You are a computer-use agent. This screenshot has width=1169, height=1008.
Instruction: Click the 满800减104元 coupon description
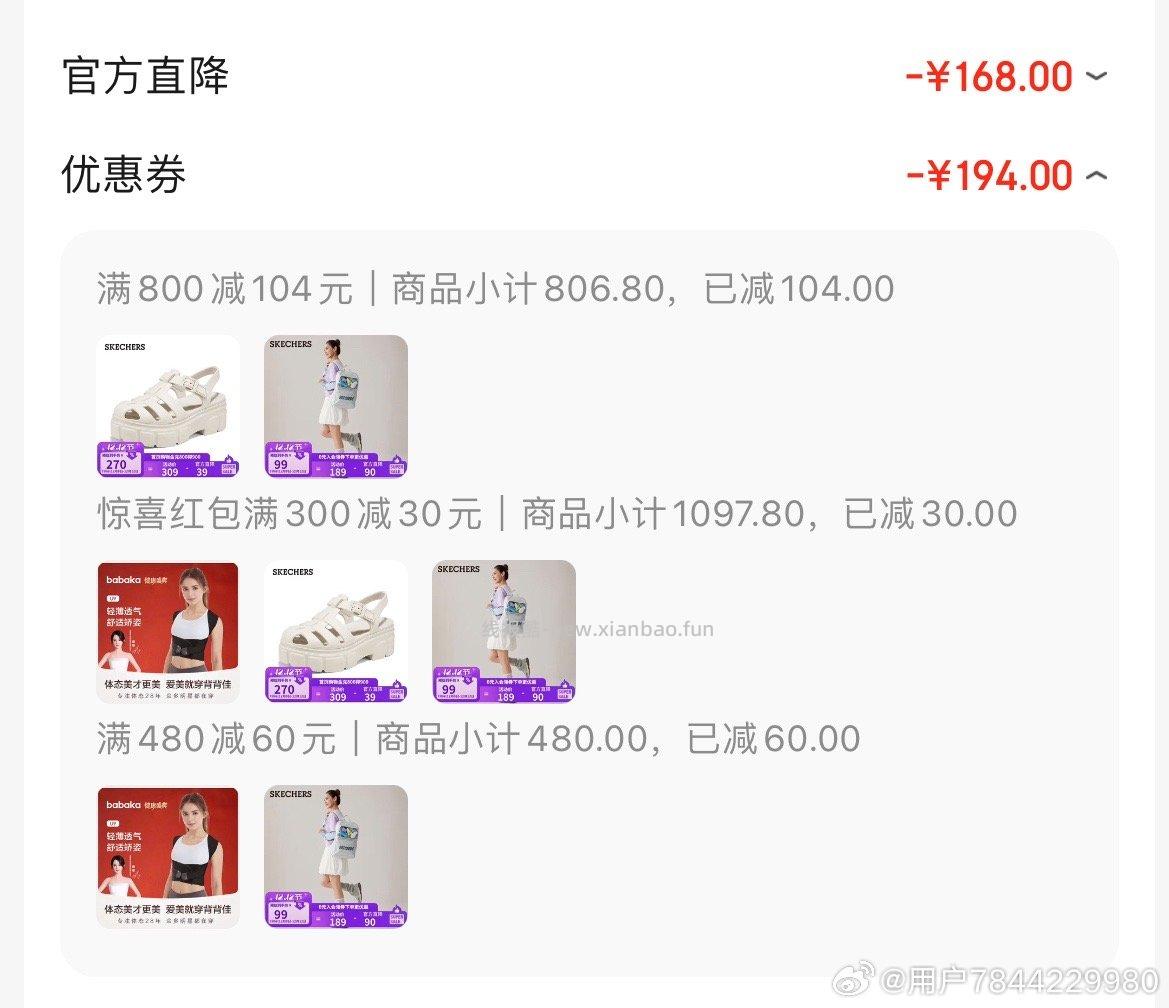pyautogui.click(x=224, y=289)
